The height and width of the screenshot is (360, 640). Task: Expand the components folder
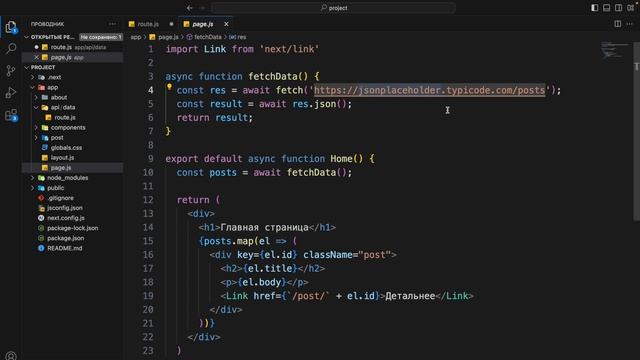pos(36,127)
